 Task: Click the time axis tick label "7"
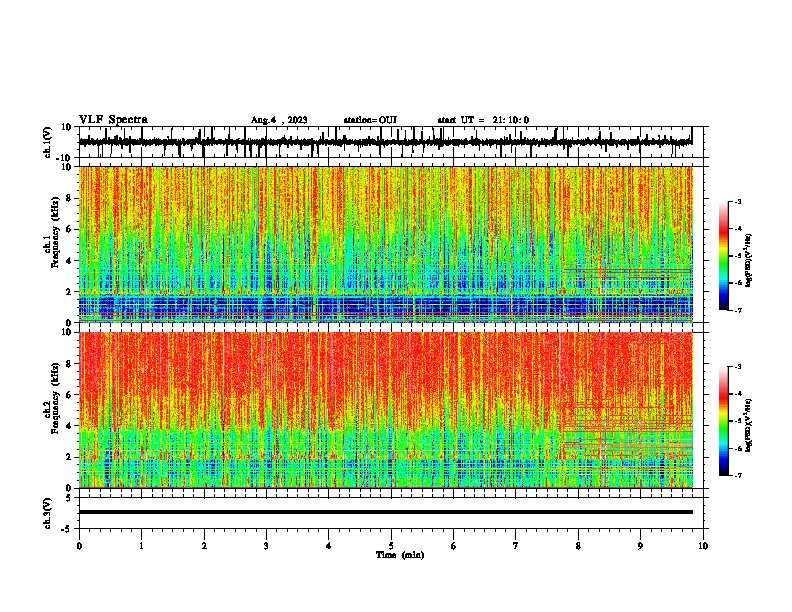point(516,546)
